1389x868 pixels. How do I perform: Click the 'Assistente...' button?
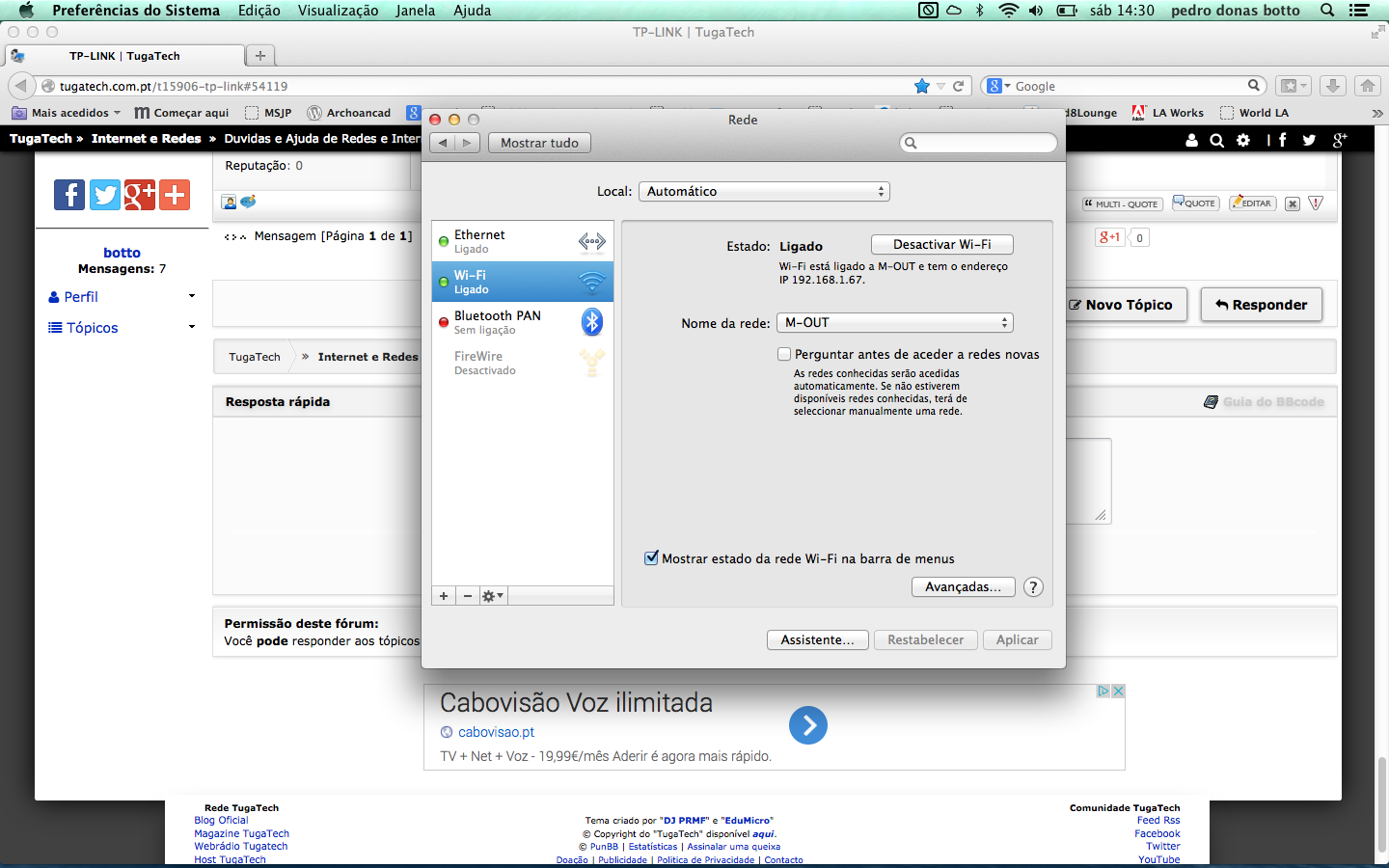point(818,639)
